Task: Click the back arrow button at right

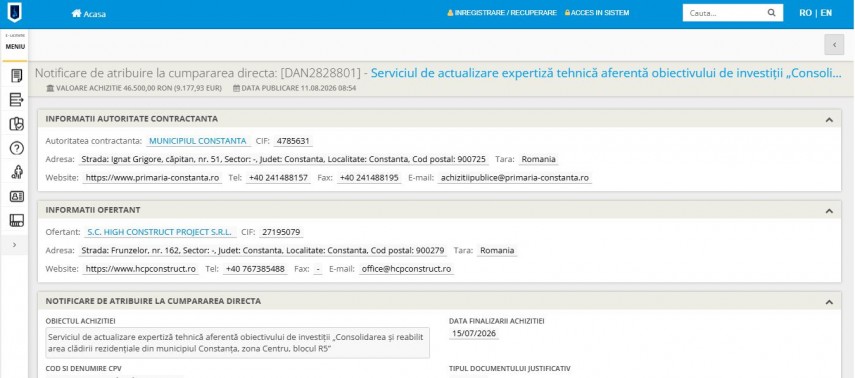Action: coord(834,45)
